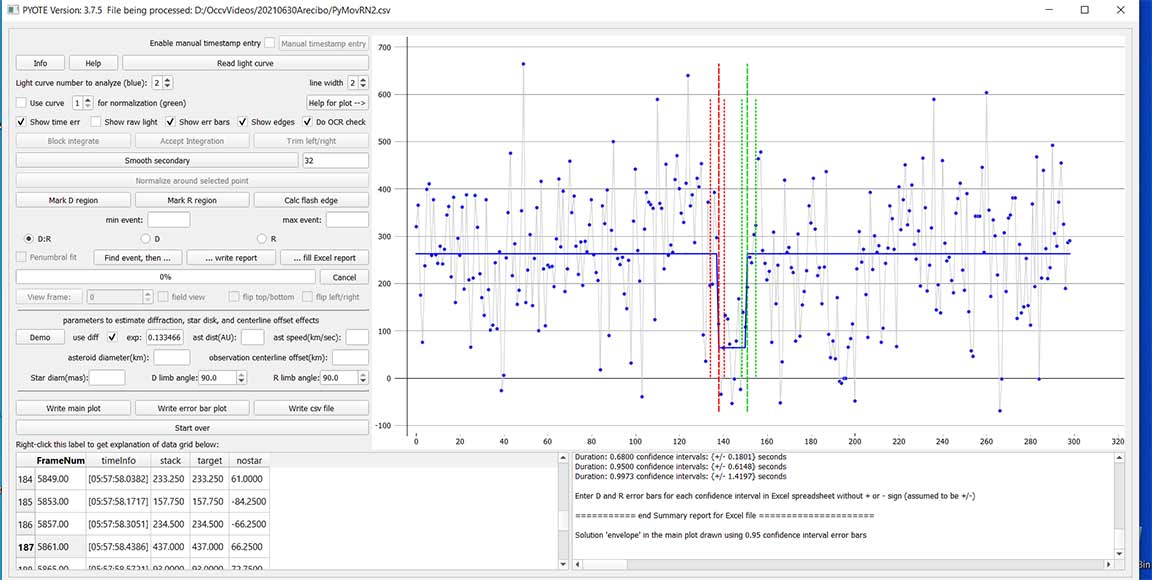Click the ... write report button

[x=231, y=258]
